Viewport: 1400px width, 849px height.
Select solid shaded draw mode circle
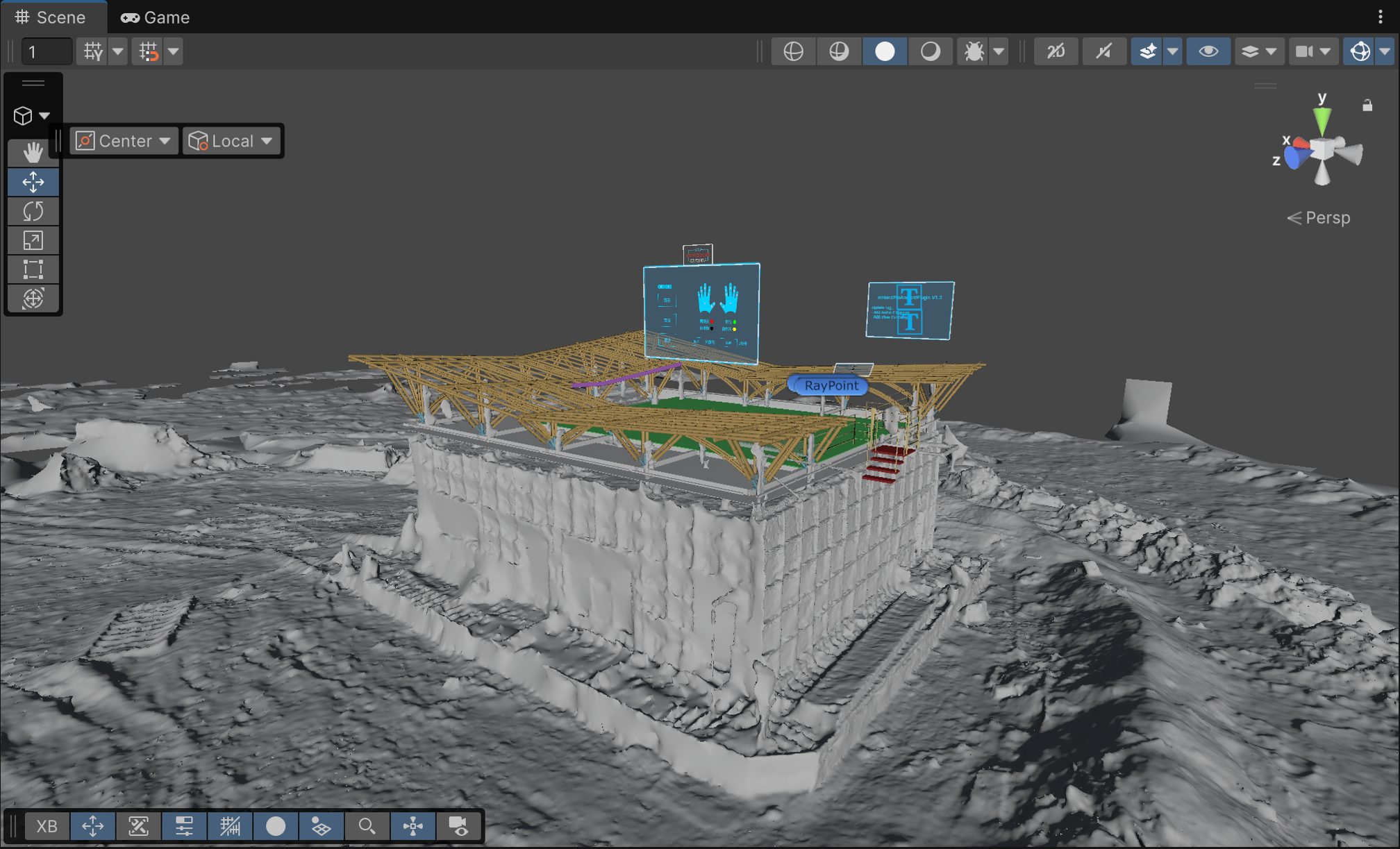click(x=885, y=51)
